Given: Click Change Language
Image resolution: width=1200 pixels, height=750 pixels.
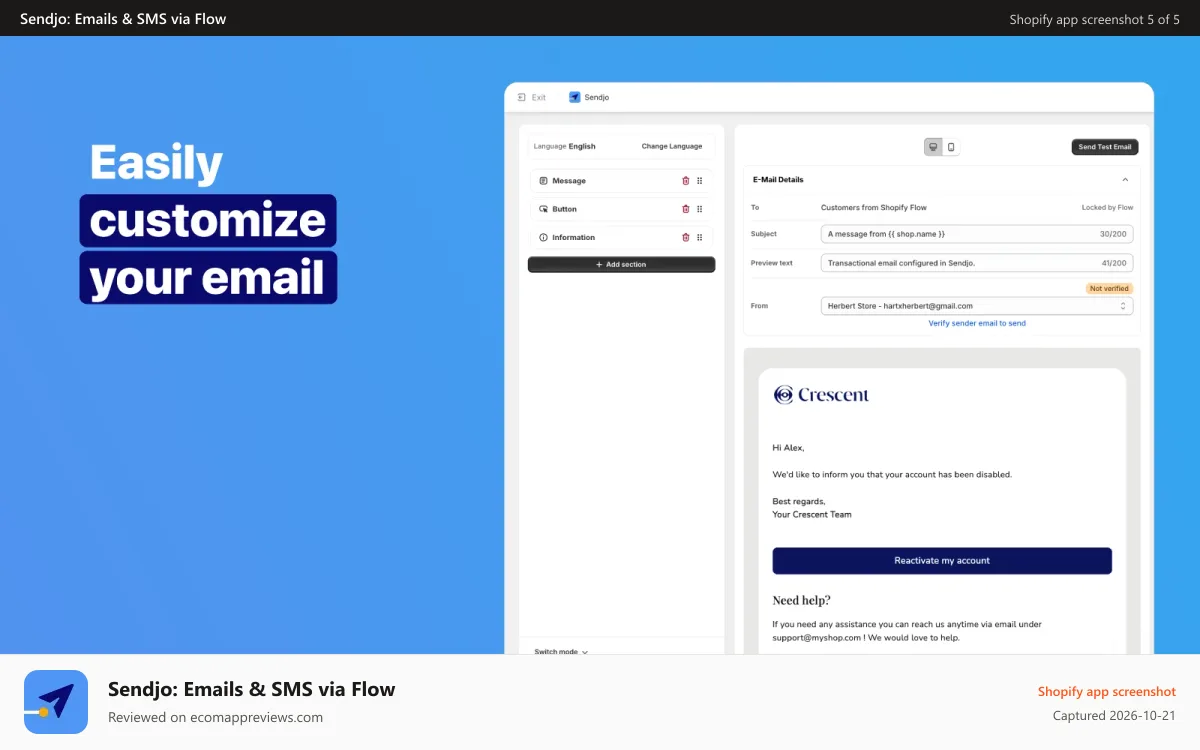Looking at the screenshot, I should (x=672, y=146).
